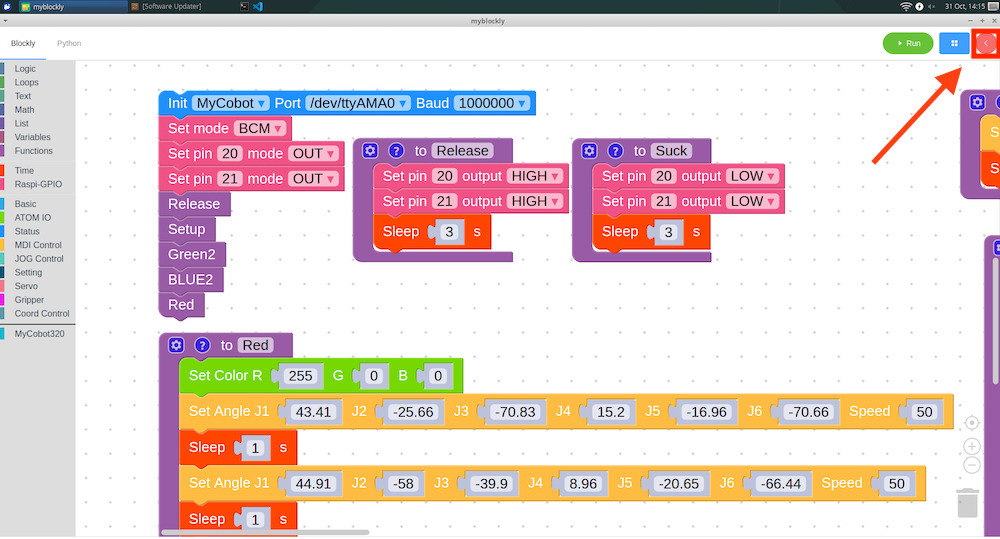Viewport: 1000px width, 539px height.
Task: Open the MyCobot device dropdown in Init block
Action: click(x=230, y=103)
